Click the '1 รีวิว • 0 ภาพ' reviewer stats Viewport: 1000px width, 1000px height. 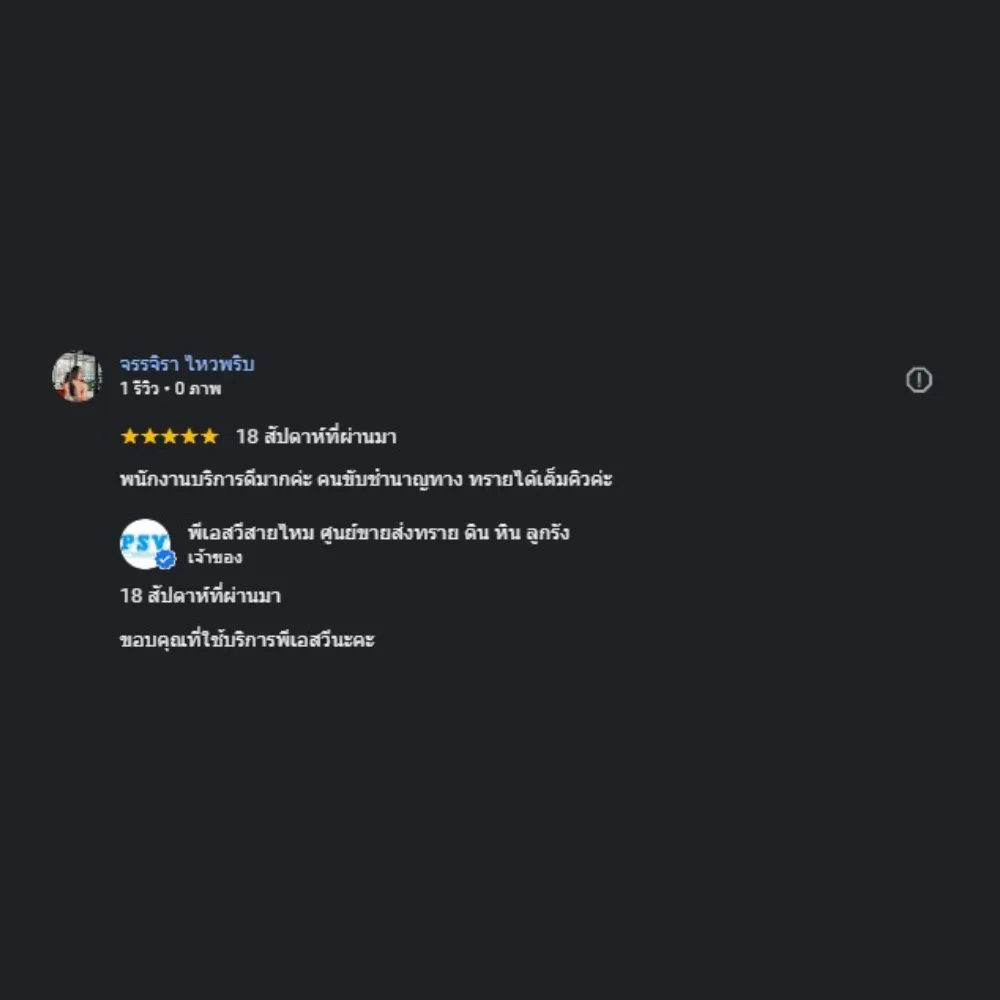[170, 388]
